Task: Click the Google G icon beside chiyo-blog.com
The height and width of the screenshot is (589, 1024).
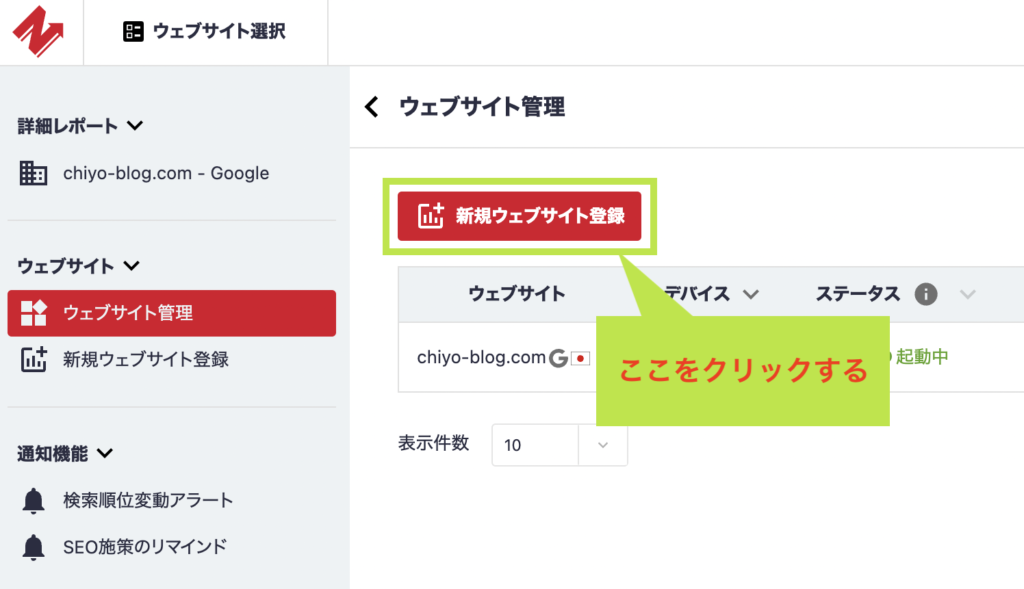Action: (558, 357)
